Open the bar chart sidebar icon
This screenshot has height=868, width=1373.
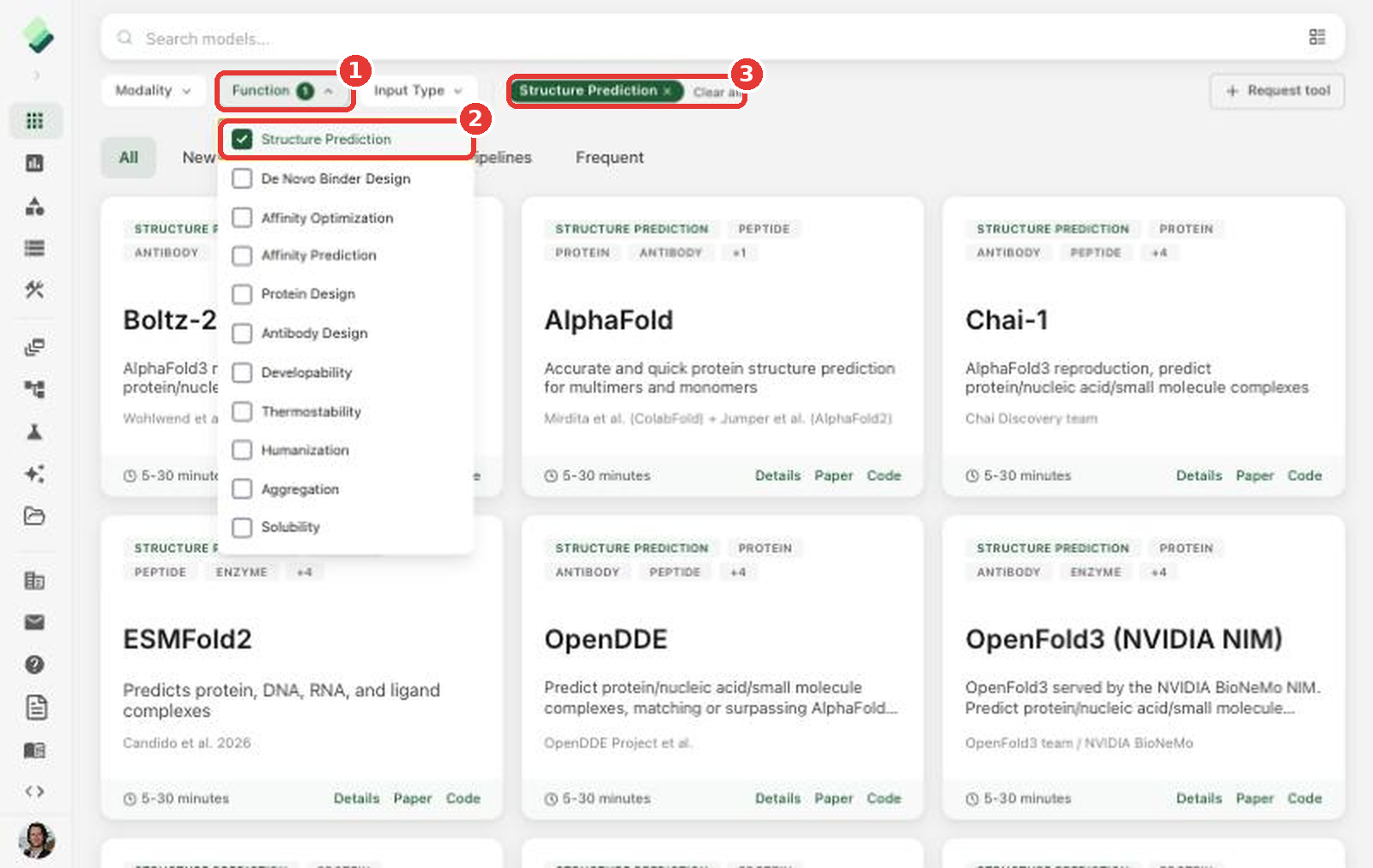pos(35,163)
